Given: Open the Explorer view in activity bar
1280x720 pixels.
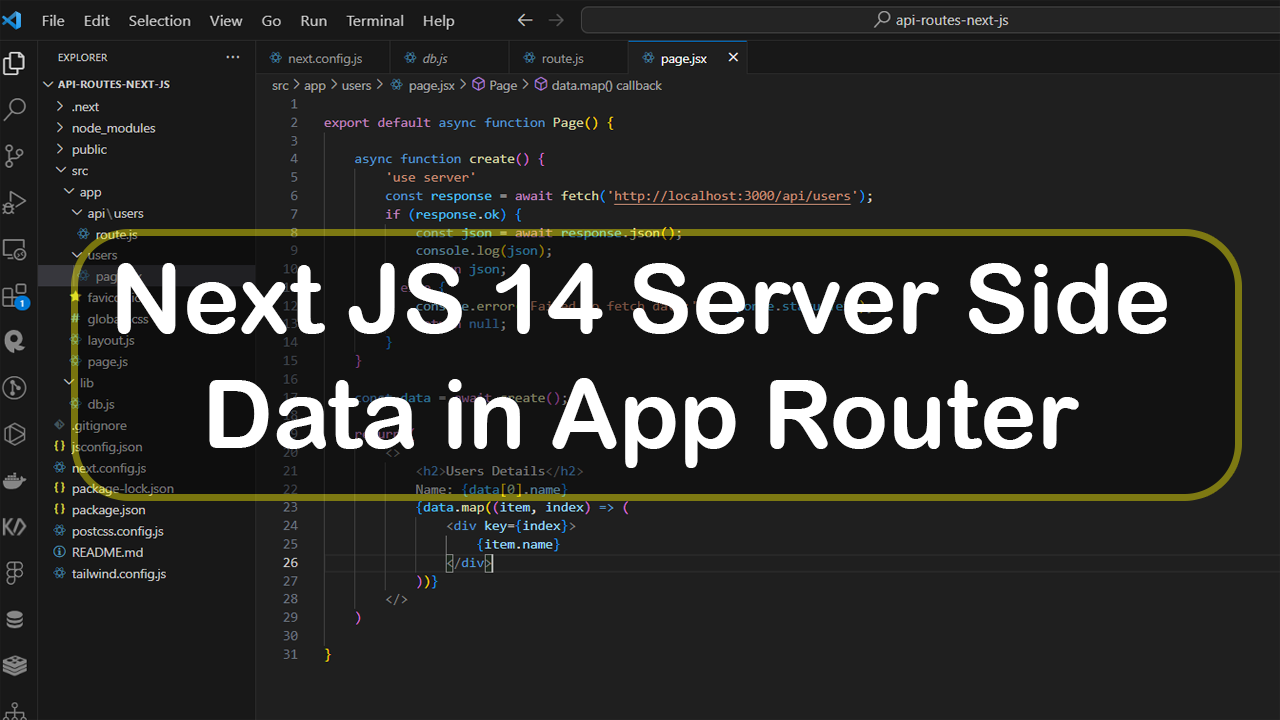Looking at the screenshot, I should (15, 64).
